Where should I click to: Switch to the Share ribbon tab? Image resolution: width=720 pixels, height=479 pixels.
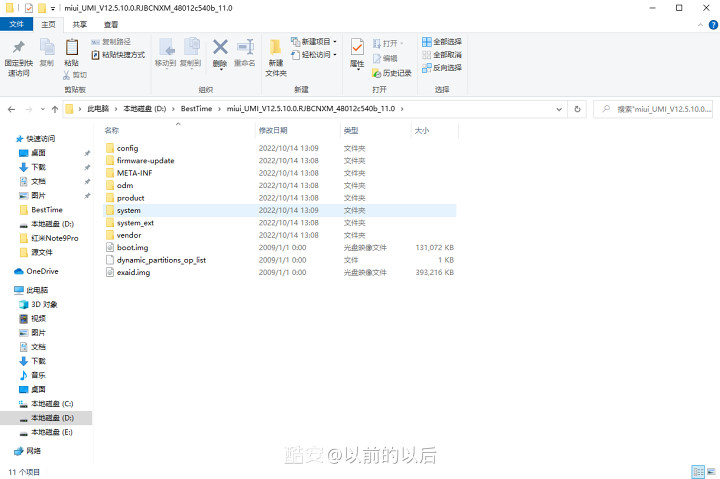[79, 24]
